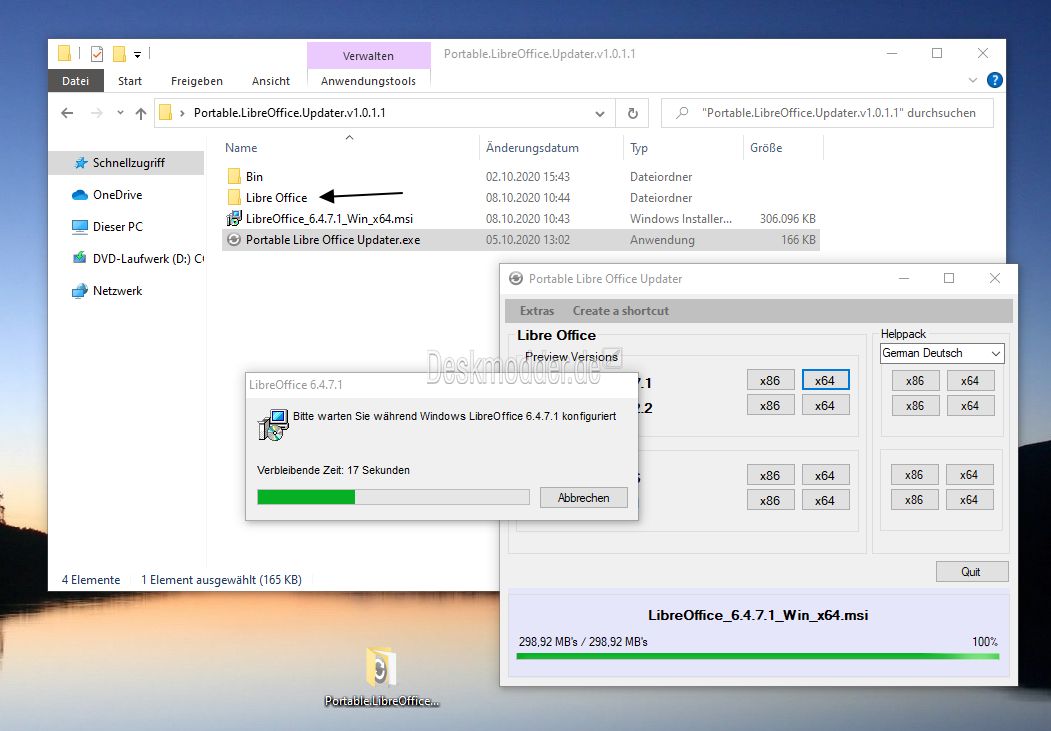The height and width of the screenshot is (731, 1051).
Task: Click the 306.096 KB size value
Action: click(x=788, y=218)
